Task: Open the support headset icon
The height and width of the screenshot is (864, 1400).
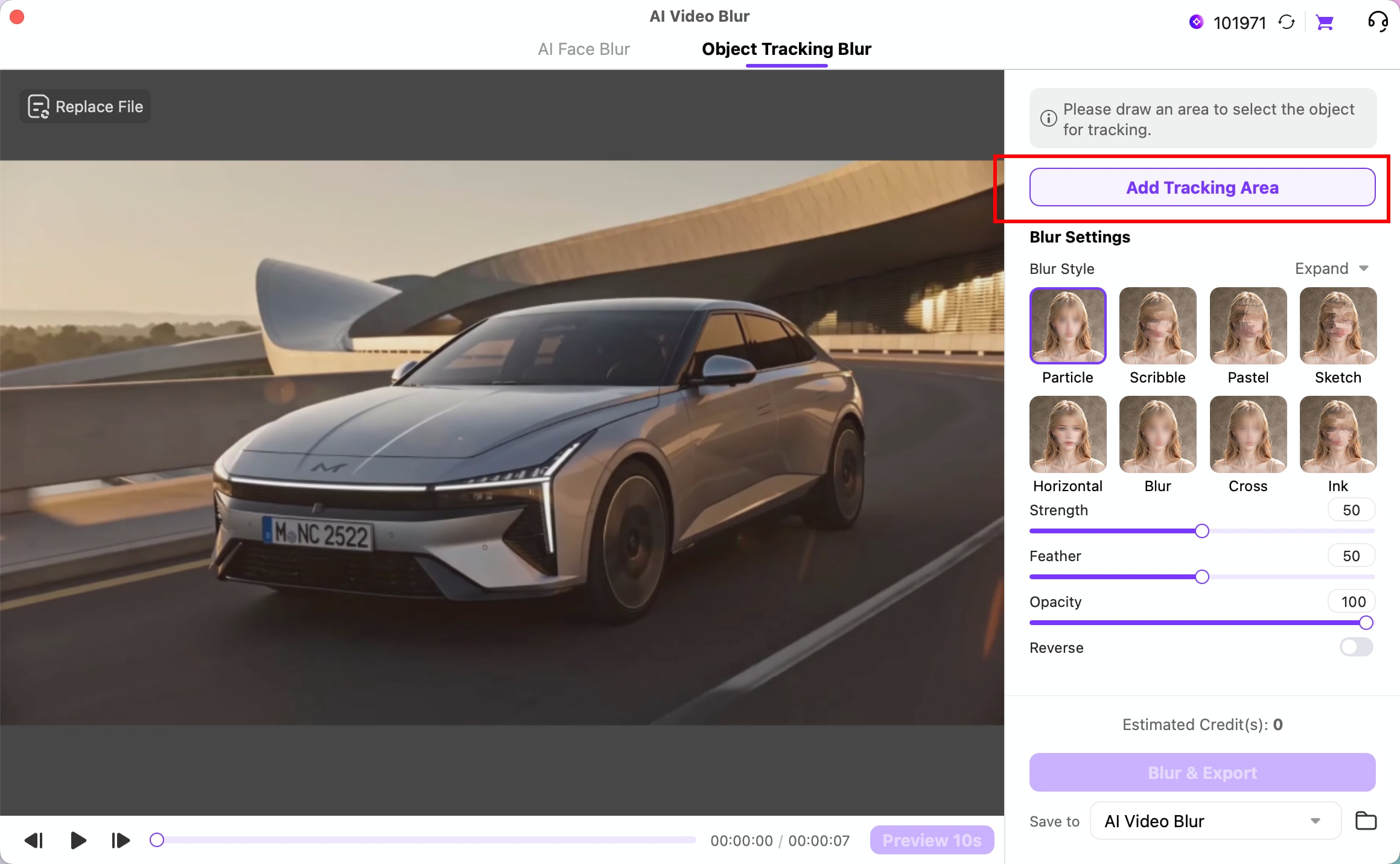Action: [1378, 22]
